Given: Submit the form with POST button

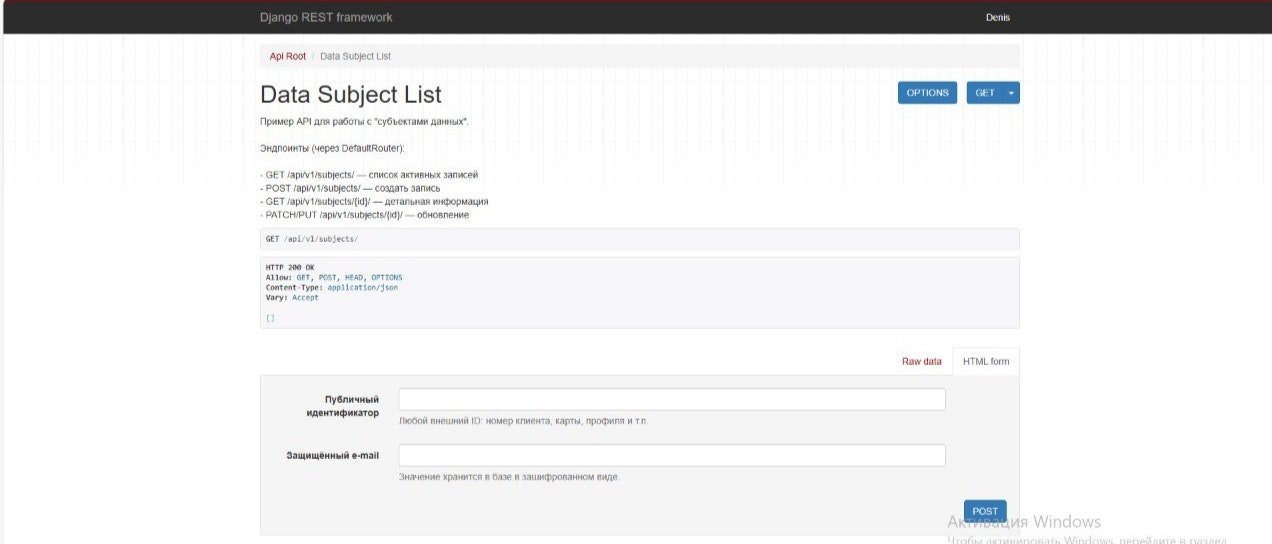Looking at the screenshot, I should point(985,511).
